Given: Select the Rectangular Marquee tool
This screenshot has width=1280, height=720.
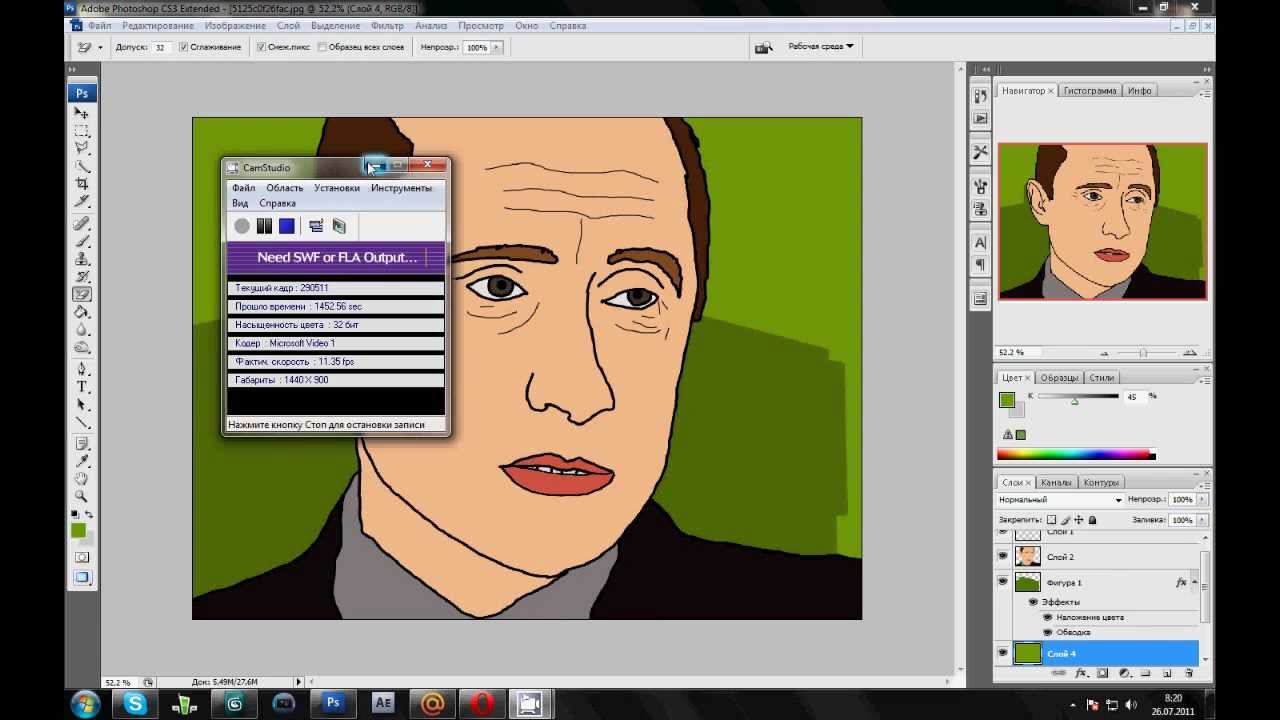Looking at the screenshot, I should pos(82,131).
